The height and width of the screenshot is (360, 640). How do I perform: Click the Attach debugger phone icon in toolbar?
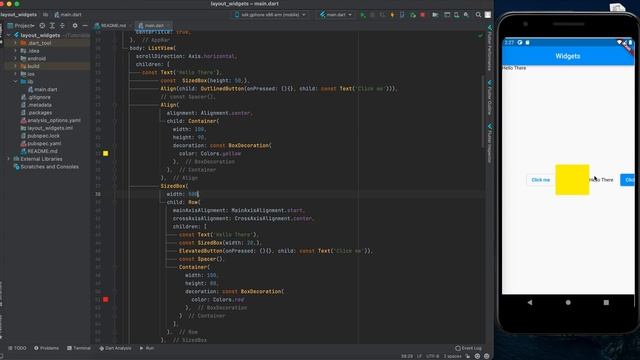coord(402,15)
